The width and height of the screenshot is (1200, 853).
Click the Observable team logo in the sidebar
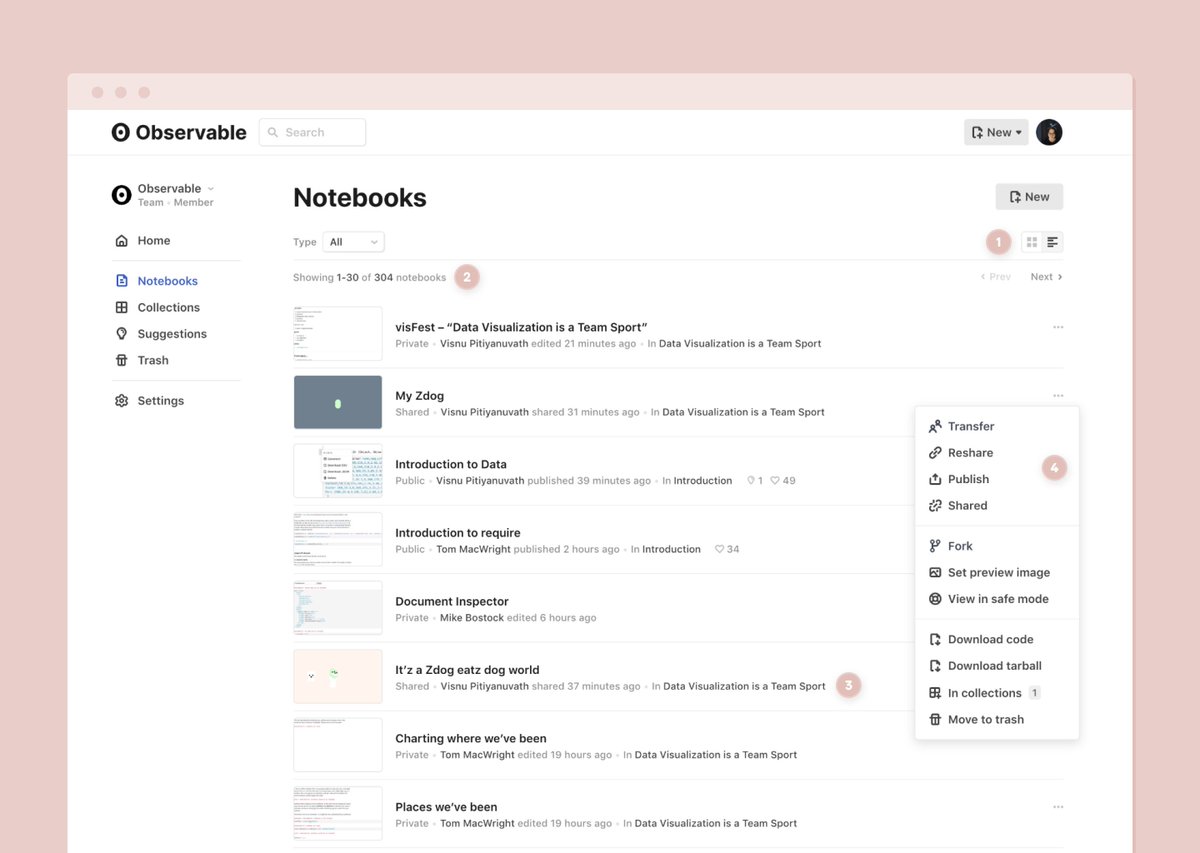121,195
